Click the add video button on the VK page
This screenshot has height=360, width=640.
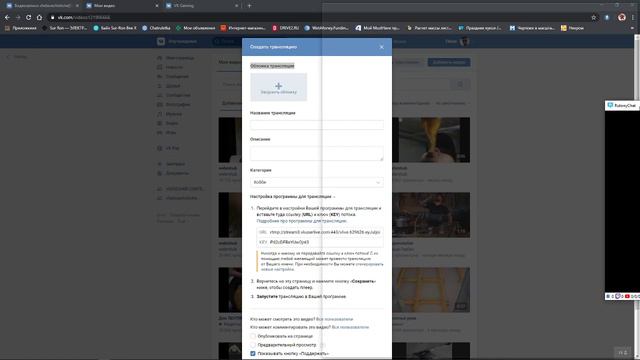click(x=449, y=62)
